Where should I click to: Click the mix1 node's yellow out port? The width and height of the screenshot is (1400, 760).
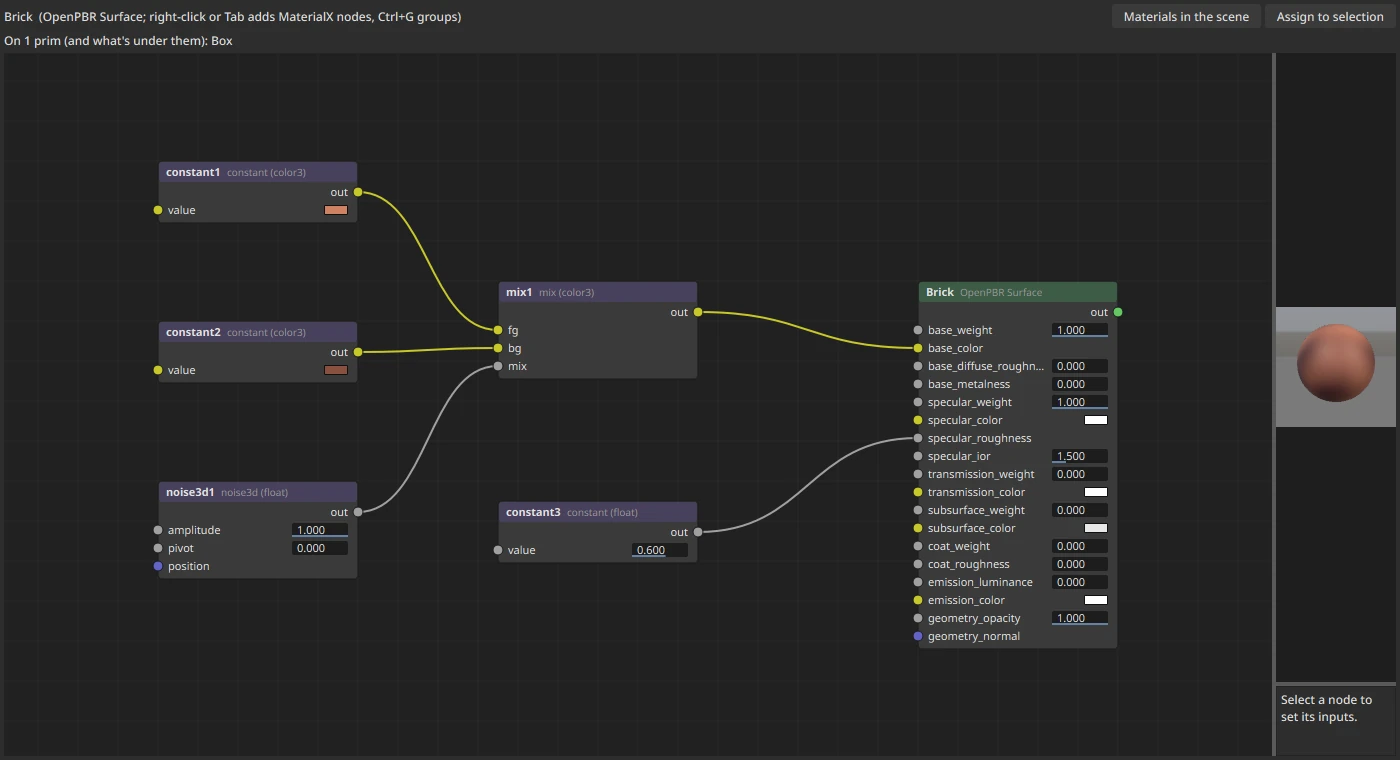pyautogui.click(x=698, y=312)
